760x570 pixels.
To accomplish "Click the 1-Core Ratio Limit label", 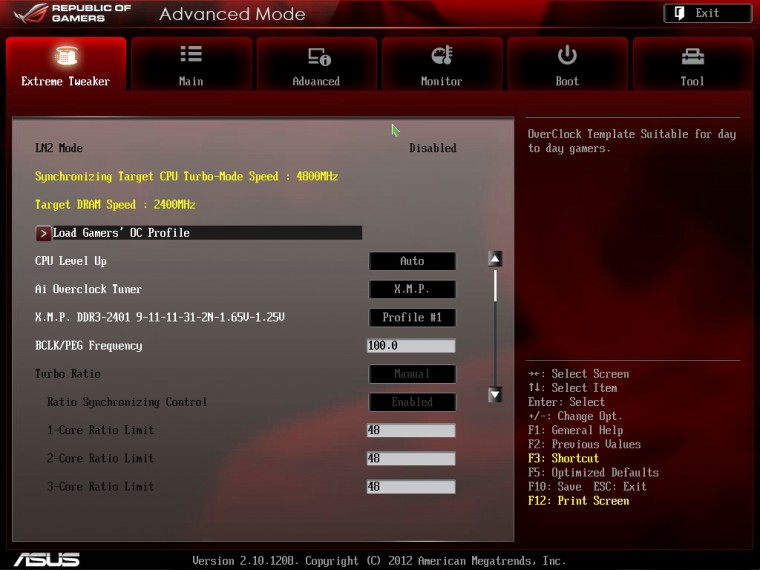I will pyautogui.click(x=100, y=430).
